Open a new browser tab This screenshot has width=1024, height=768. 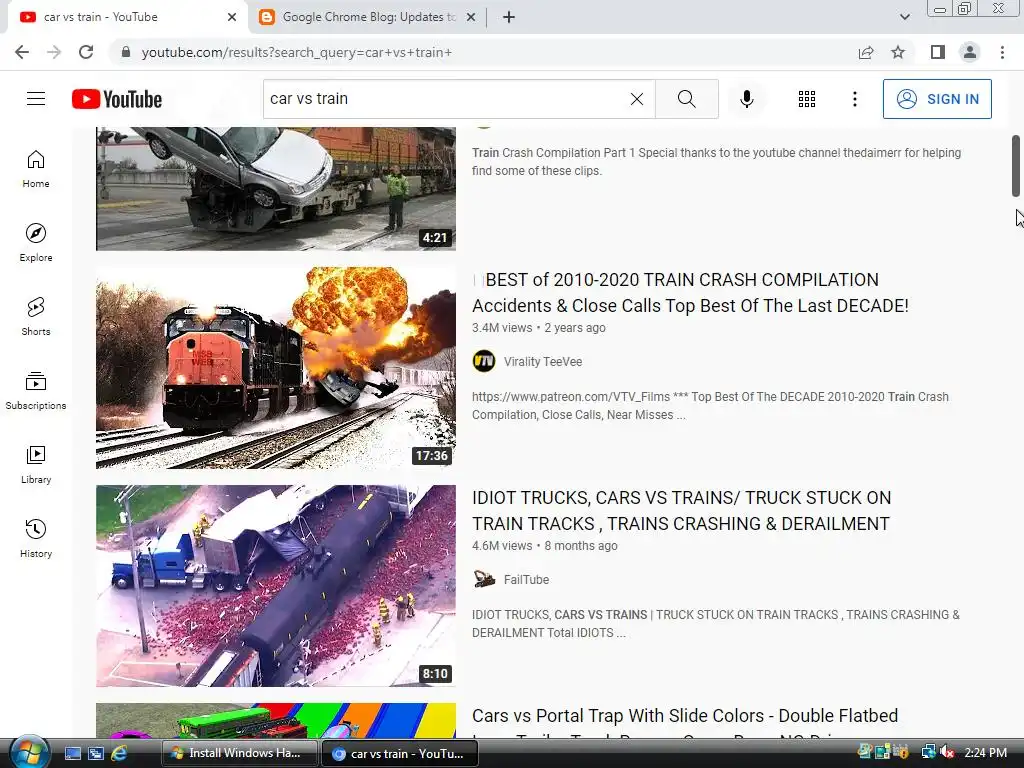[x=509, y=18]
